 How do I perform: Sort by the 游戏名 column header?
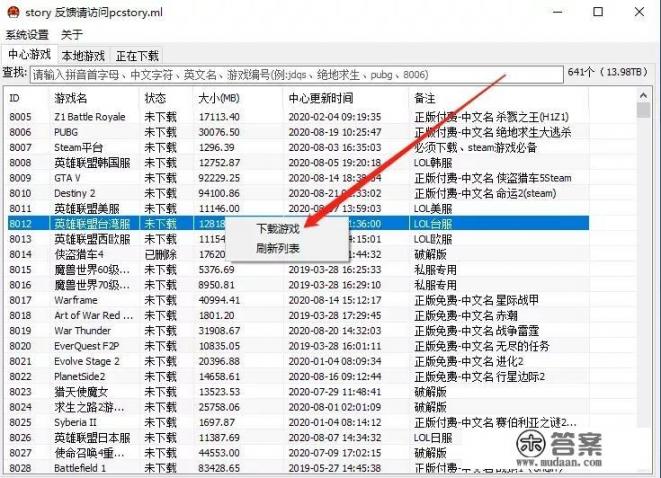click(x=94, y=98)
